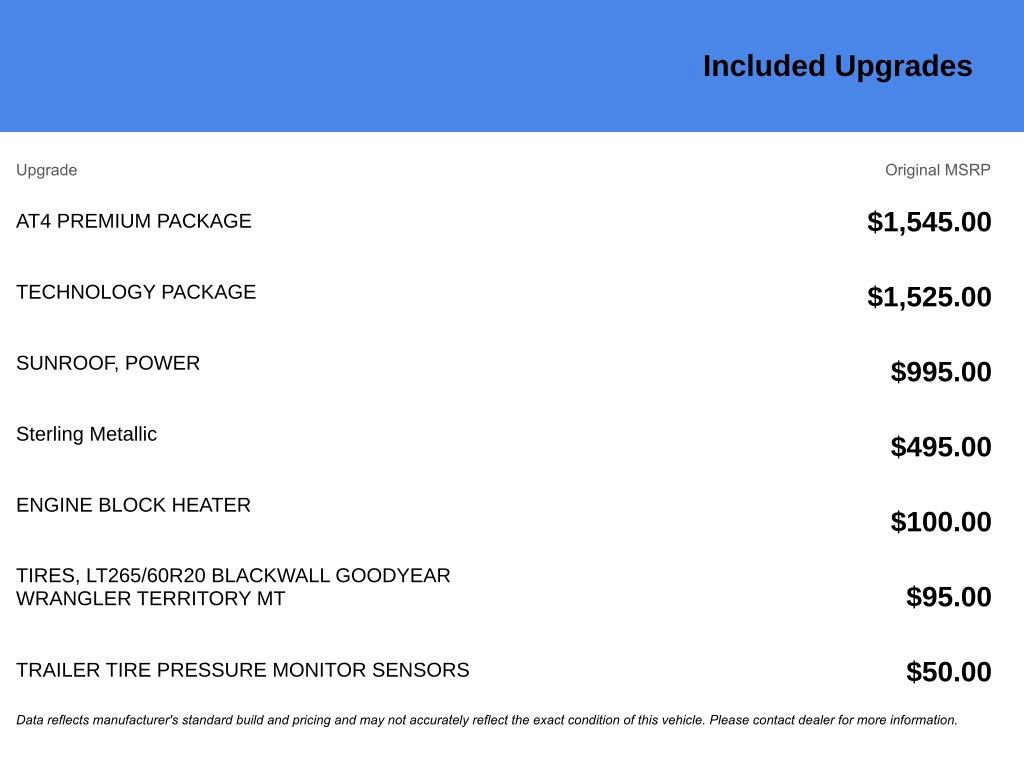The image size is (1024, 768).
Task: Select the SUNROOF, POWER upgrade
Action: coord(108,363)
